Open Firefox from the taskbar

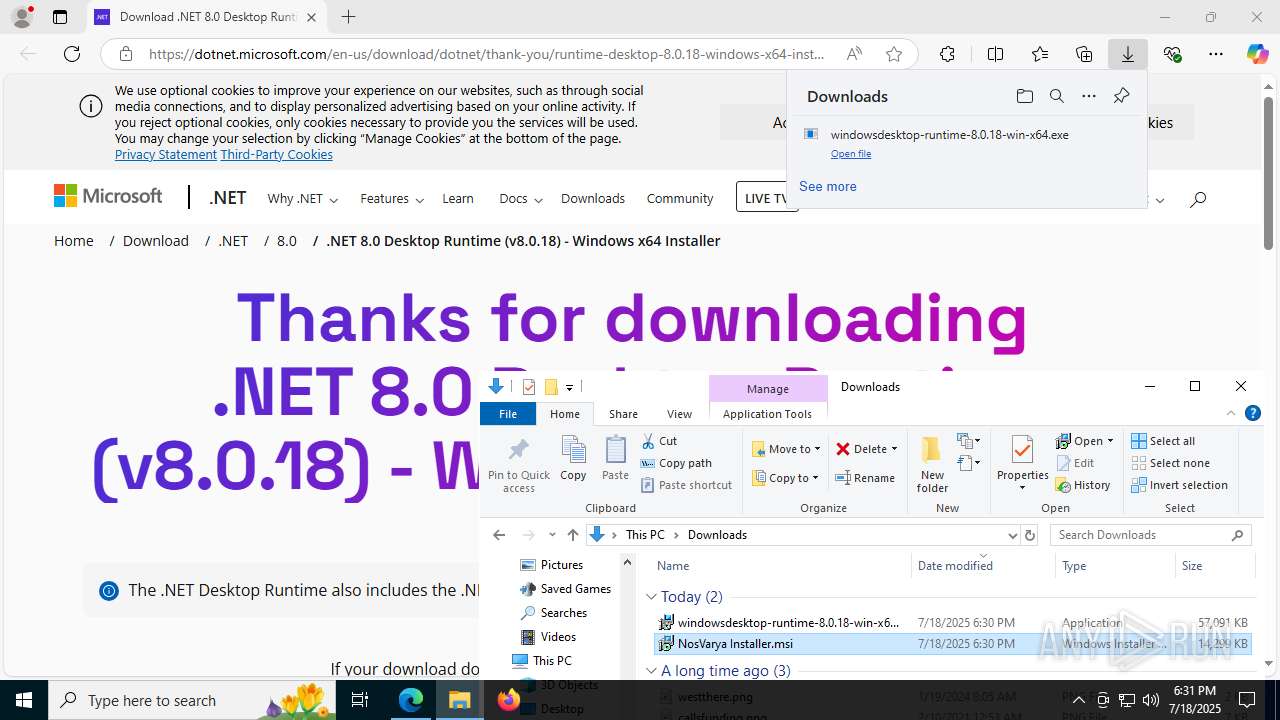508,700
